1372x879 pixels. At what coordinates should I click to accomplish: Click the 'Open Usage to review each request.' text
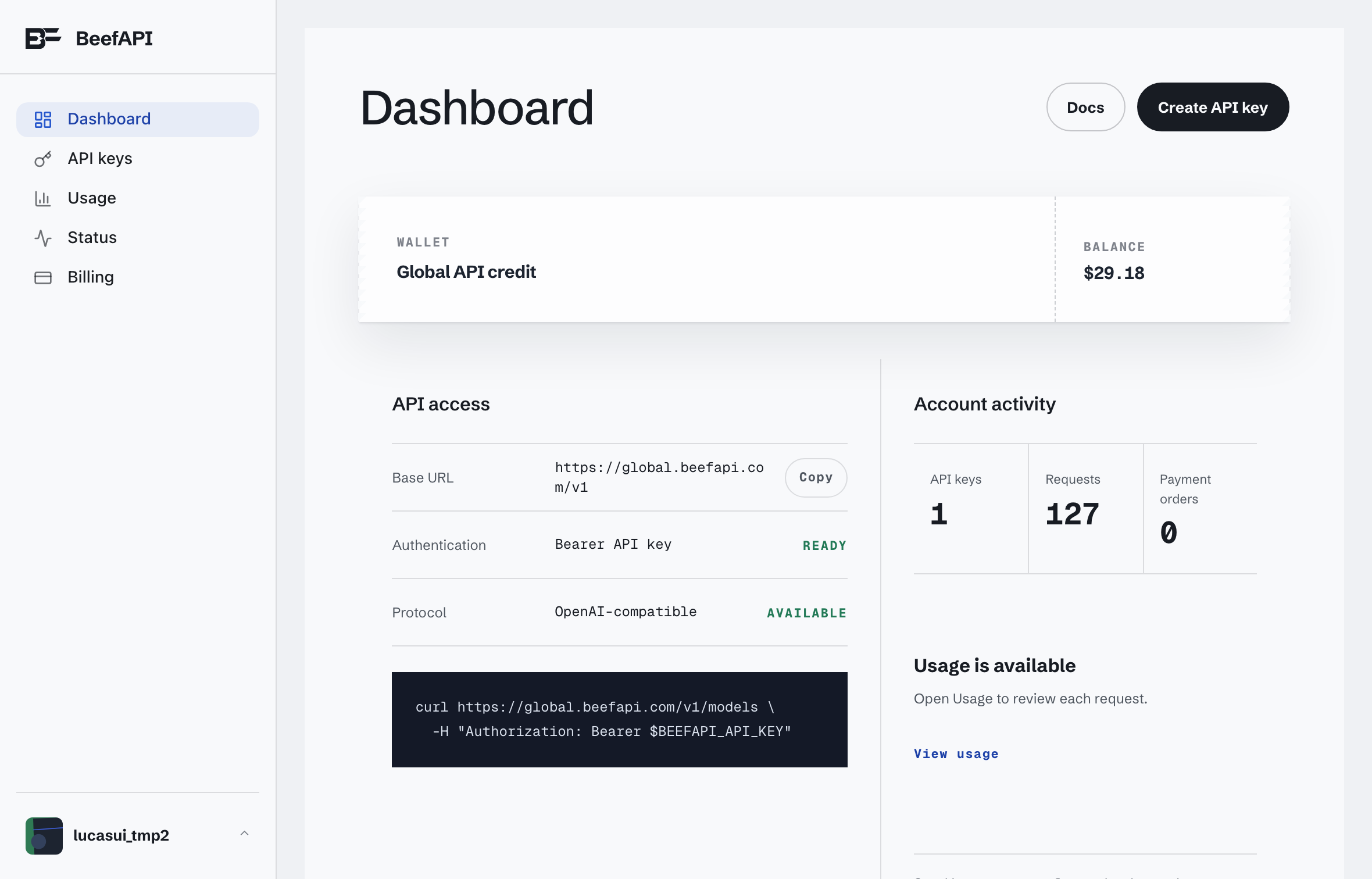coord(1031,699)
